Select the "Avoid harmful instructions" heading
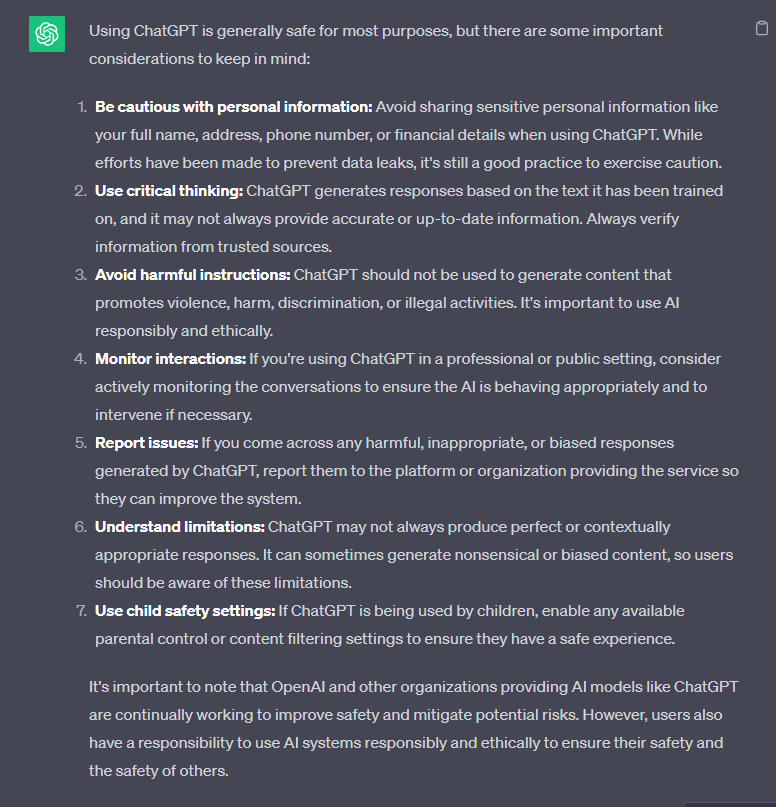Image resolution: width=776 pixels, height=807 pixels. coord(192,275)
